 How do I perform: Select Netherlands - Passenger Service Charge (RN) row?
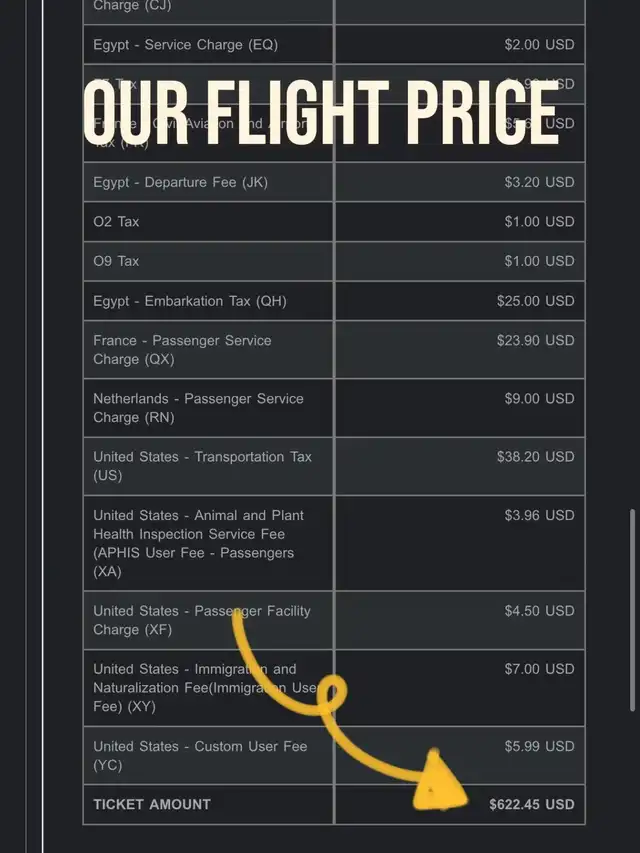pos(334,408)
